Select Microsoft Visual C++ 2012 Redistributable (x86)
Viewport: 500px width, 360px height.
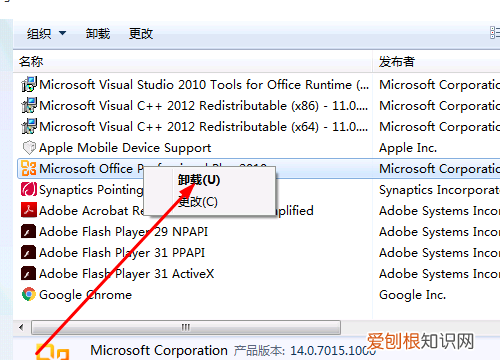pyautogui.click(x=203, y=106)
